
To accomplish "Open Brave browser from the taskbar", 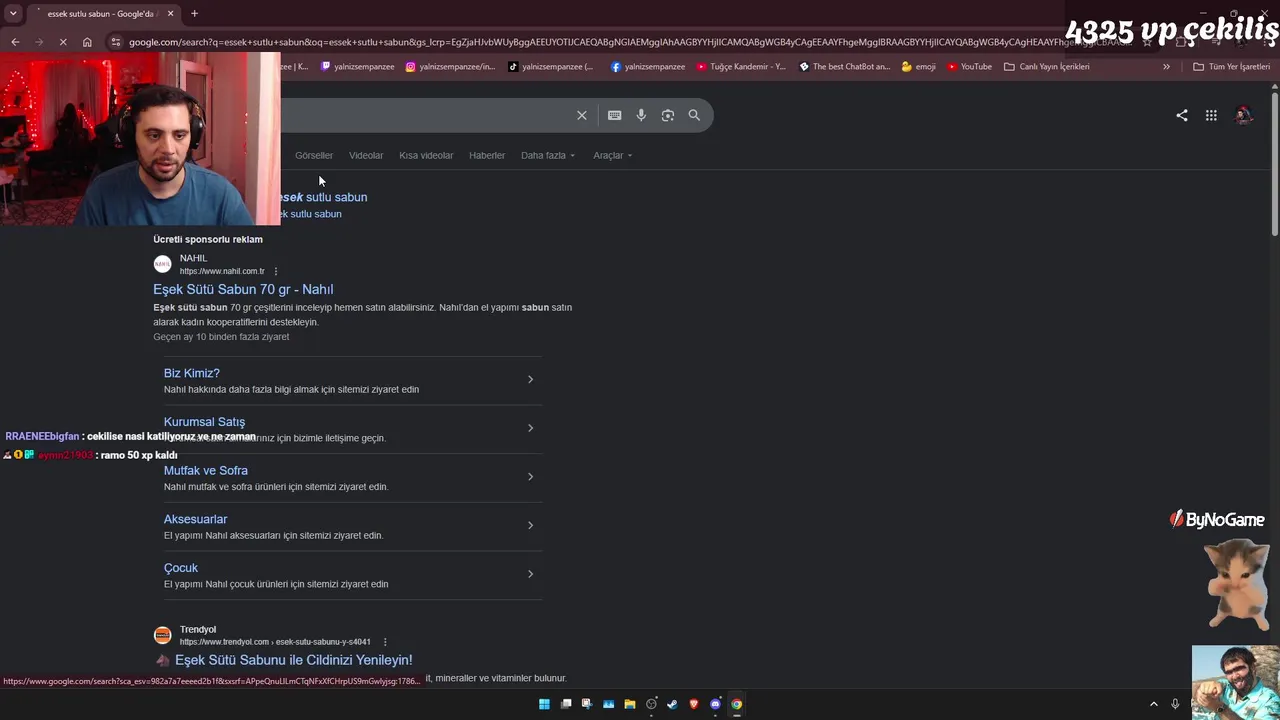I will pyautogui.click(x=694, y=704).
